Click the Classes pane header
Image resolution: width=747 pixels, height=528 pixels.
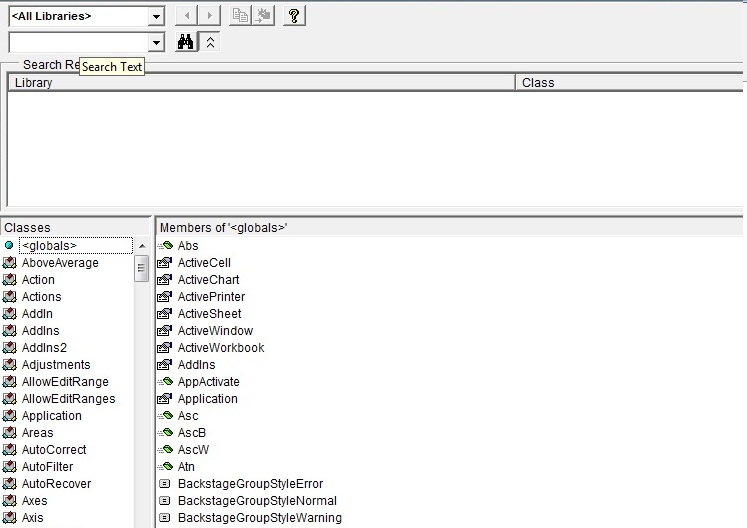pos(75,228)
